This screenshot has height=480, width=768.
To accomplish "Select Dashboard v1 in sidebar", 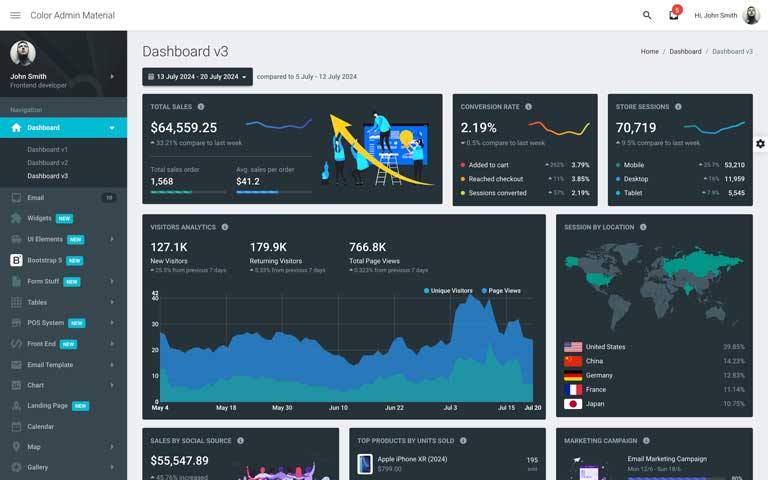I will point(47,149).
